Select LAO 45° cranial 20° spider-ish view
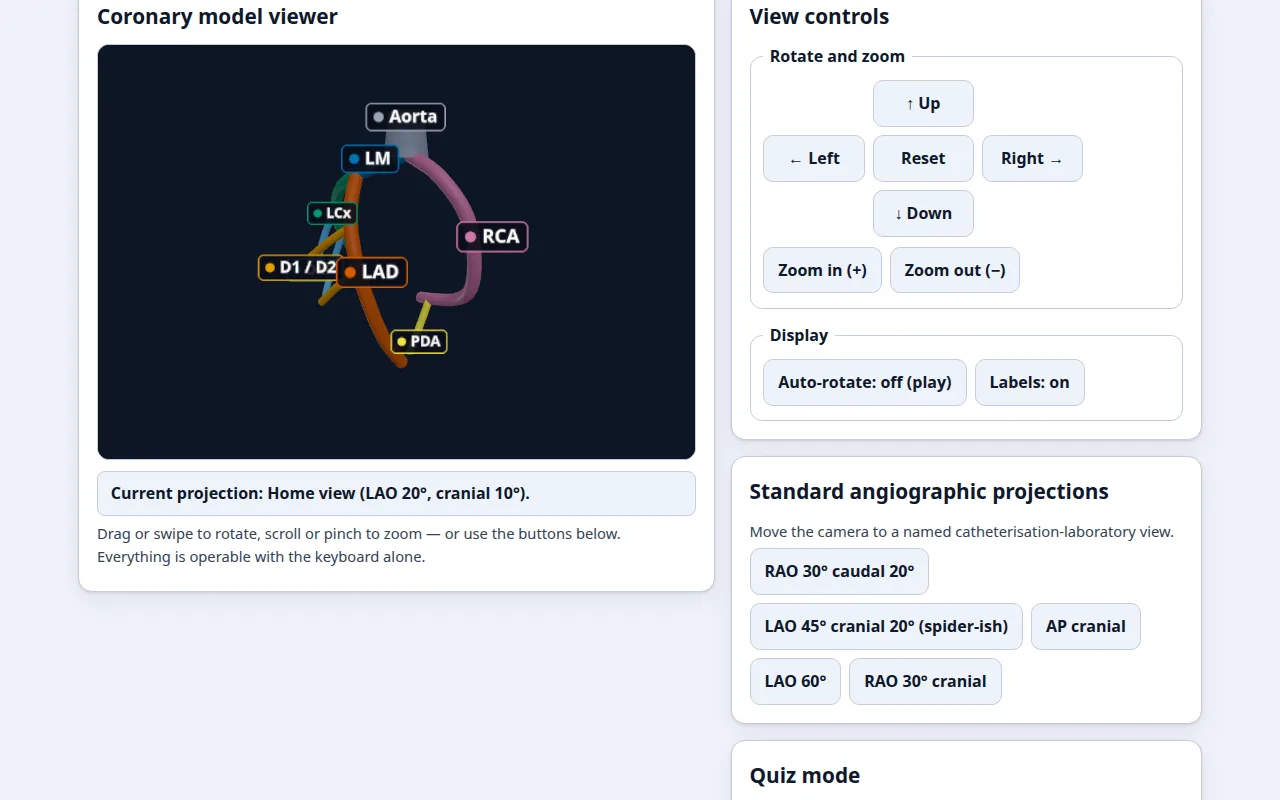The image size is (1280, 800). [x=886, y=626]
